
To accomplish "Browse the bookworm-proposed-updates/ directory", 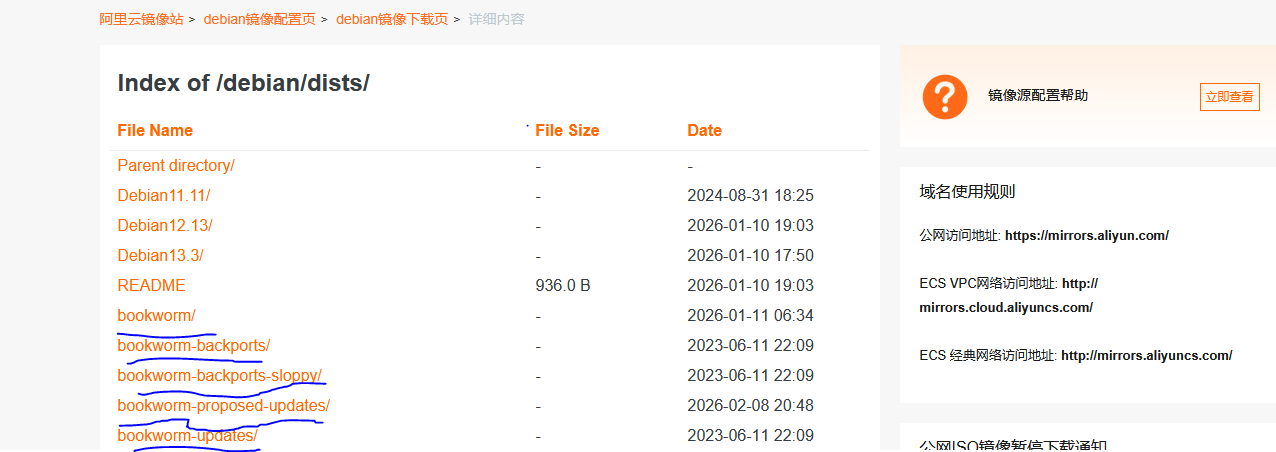I will pyautogui.click(x=223, y=405).
